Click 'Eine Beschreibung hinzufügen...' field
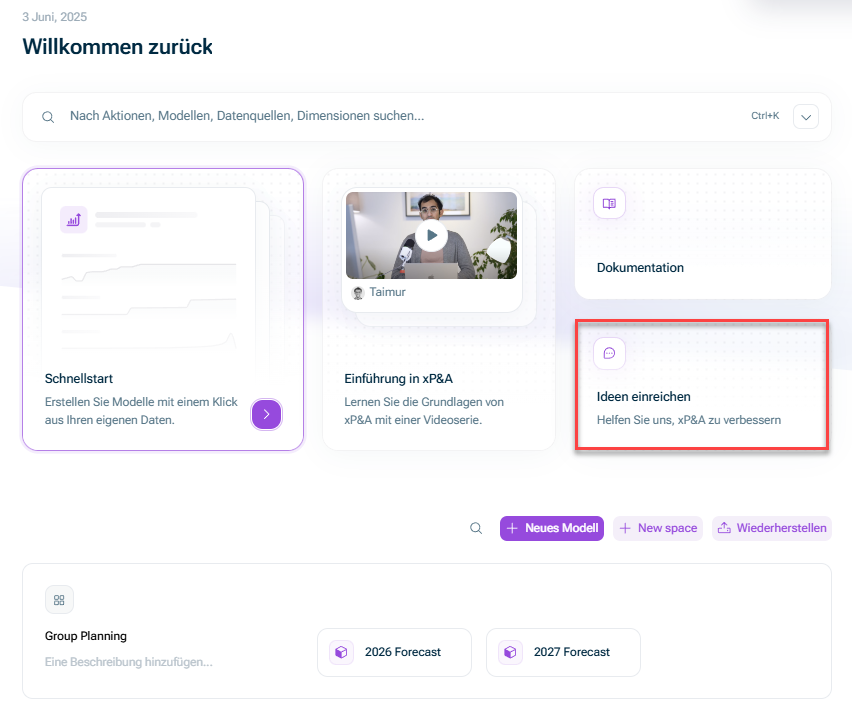 coord(129,662)
